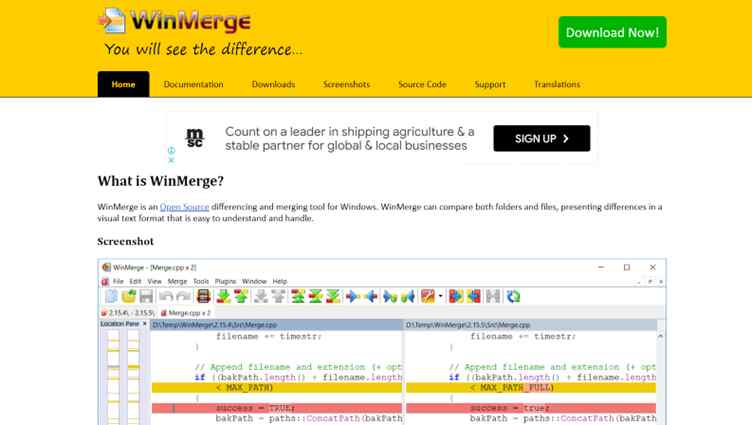Open the Window menu in WinMerge
Viewport: 752px width, 425px height.
[254, 281]
